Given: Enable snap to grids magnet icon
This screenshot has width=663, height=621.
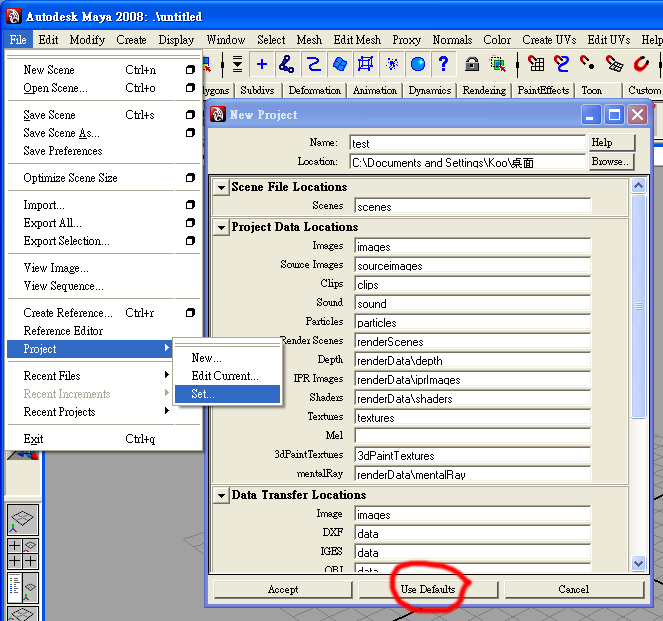Looking at the screenshot, I should click(x=536, y=64).
